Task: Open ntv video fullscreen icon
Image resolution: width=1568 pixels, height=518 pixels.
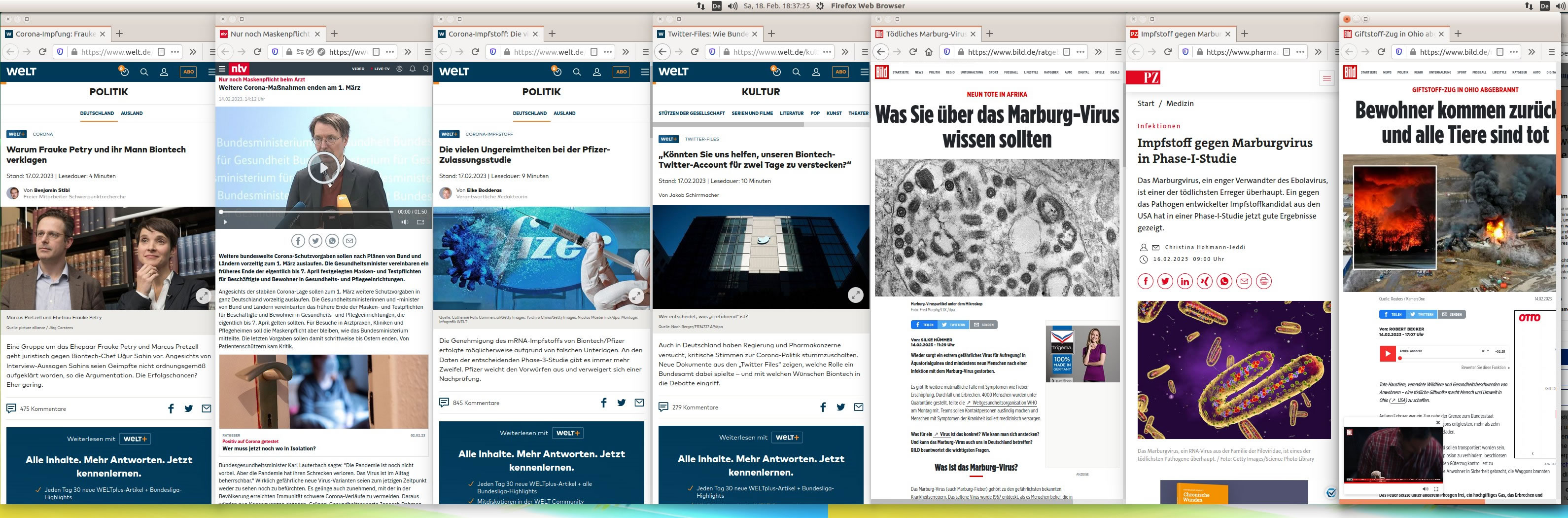Action: [x=420, y=222]
